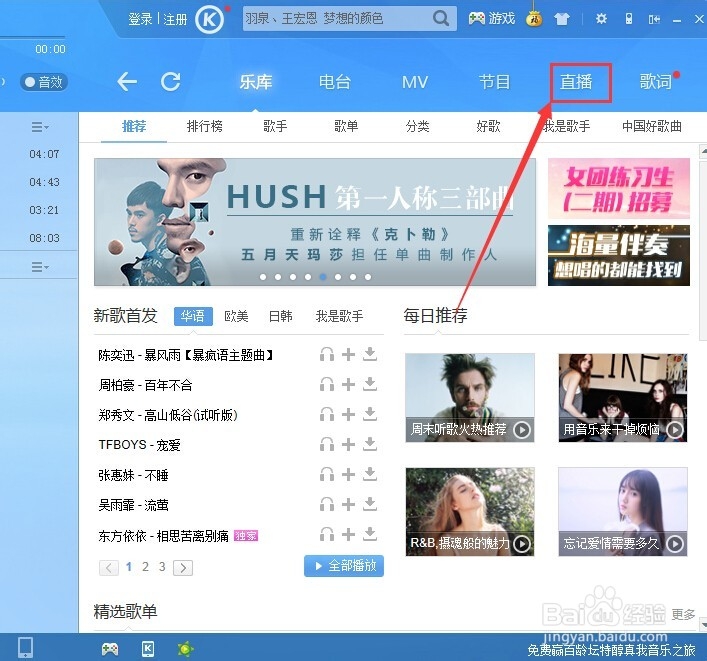Image resolution: width=707 pixels, height=661 pixels.
Task: Play 用音乐来干掉烦恼 with play icon
Action: (675, 430)
